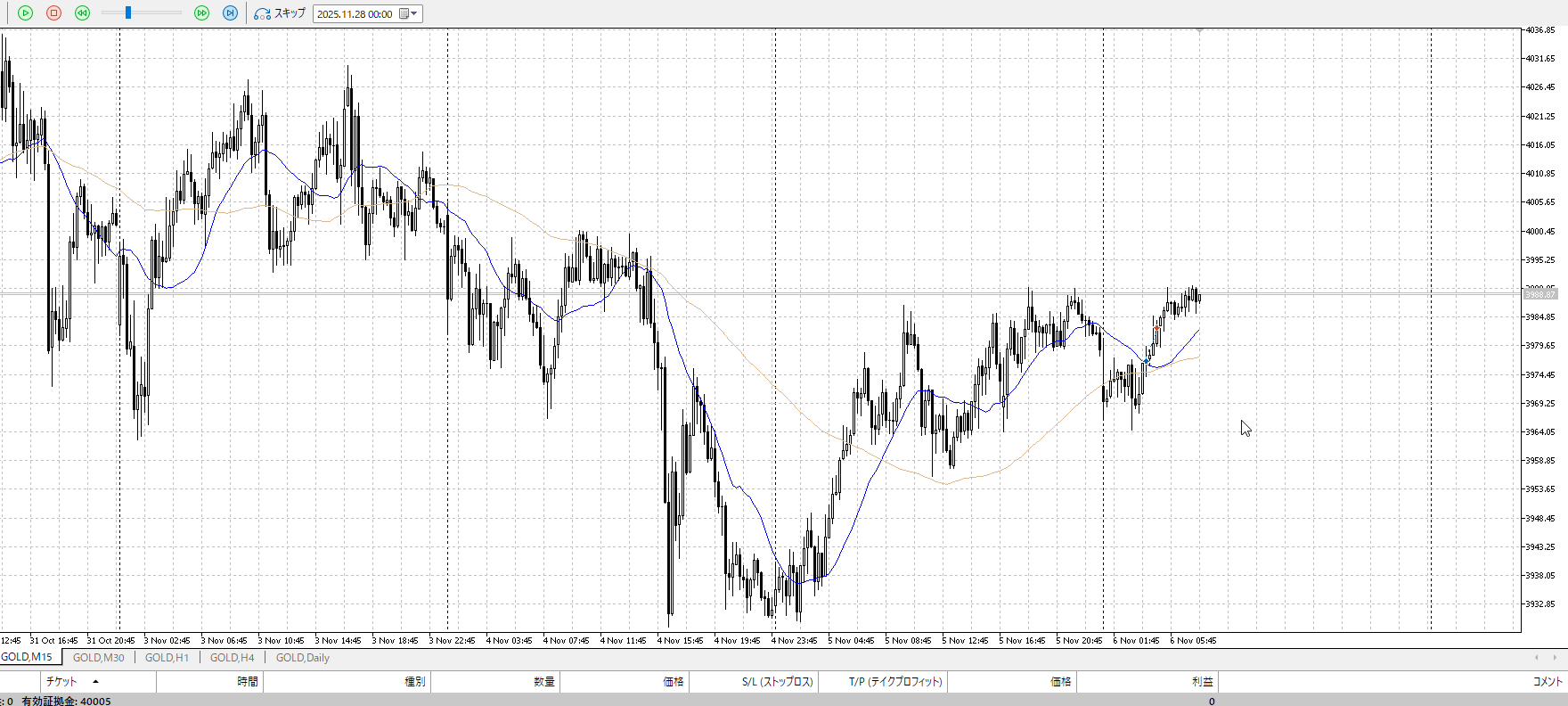Click the 利益 (profit) column header

[1202, 682]
